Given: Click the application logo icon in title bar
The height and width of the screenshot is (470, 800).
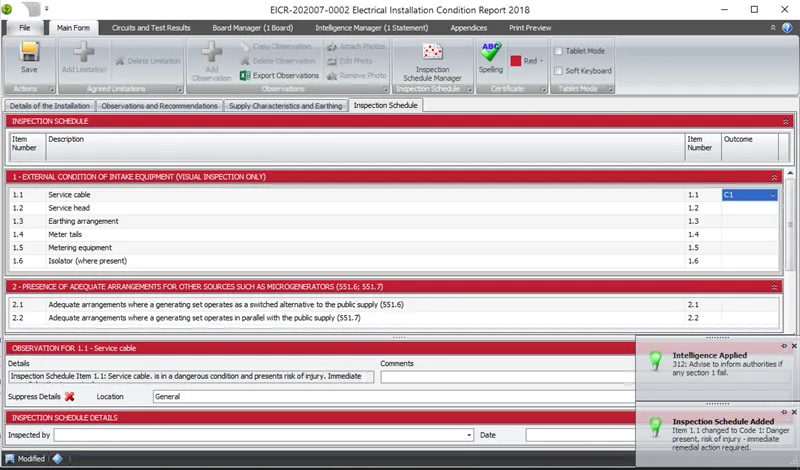Looking at the screenshot, I should coord(7,9).
